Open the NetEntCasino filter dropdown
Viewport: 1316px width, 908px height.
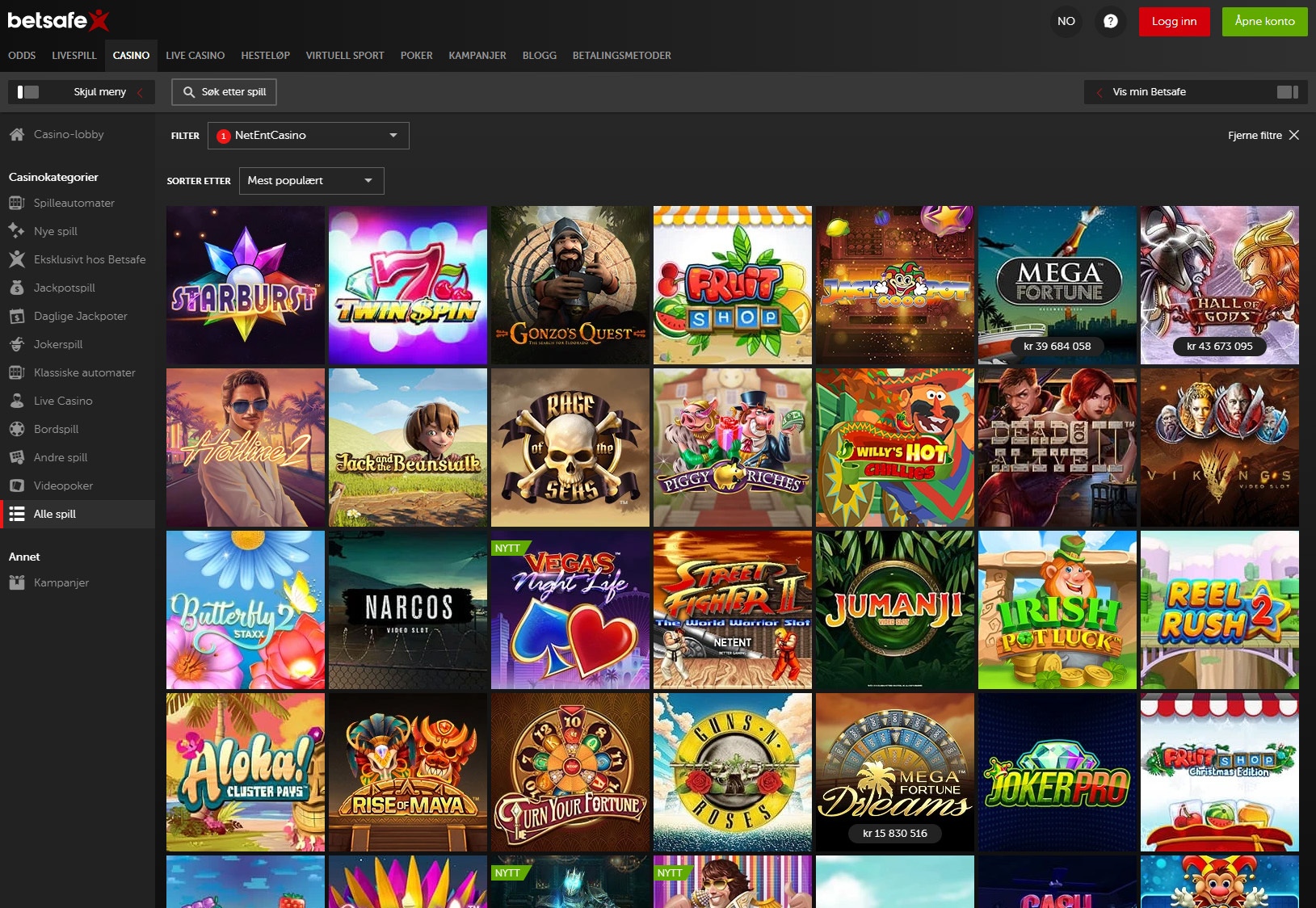coord(309,136)
